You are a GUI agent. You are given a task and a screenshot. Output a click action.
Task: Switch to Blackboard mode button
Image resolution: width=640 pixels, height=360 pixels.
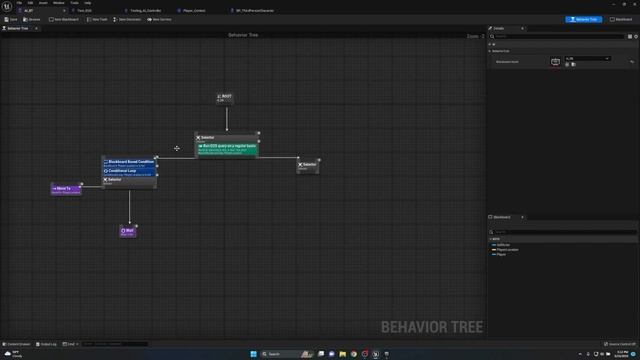[621, 20]
